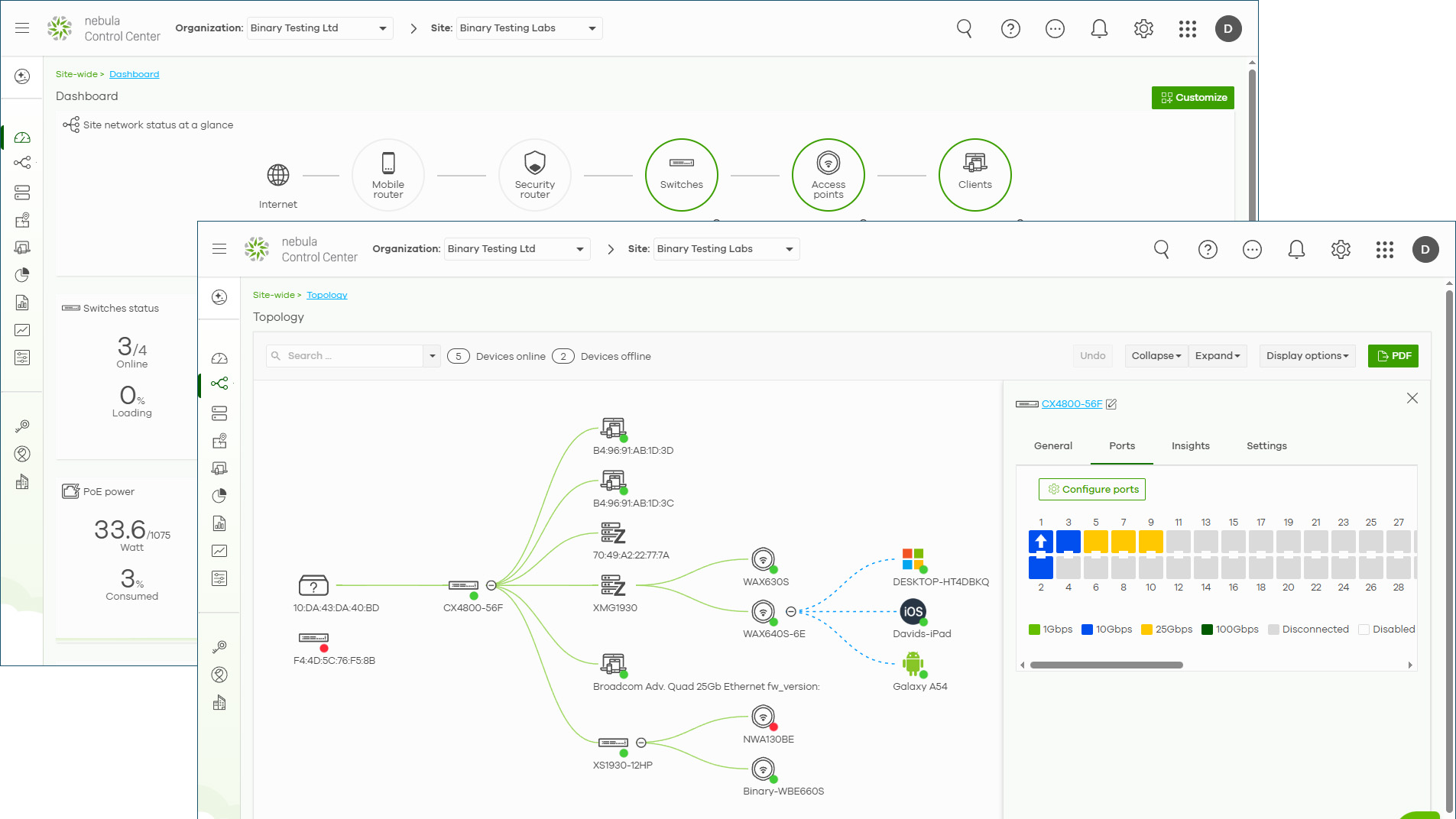This screenshot has width=1456, height=819.
Task: Click Devices offline count badge
Action: 563,357
